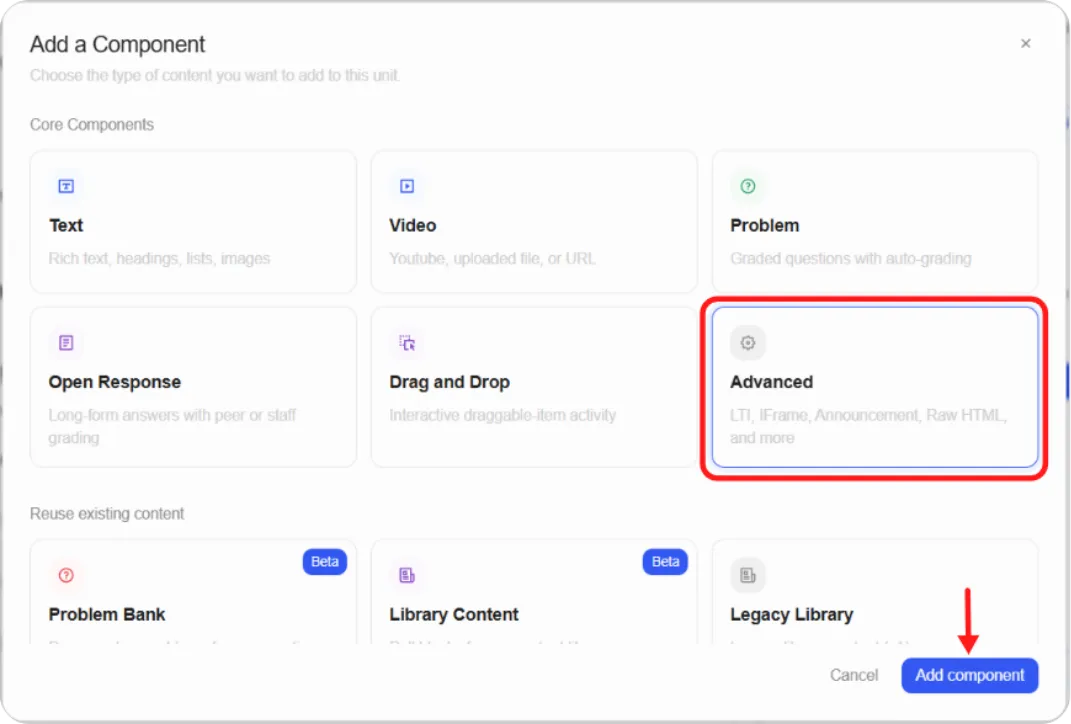Click the Beta badge on Problem Bank

coord(324,561)
